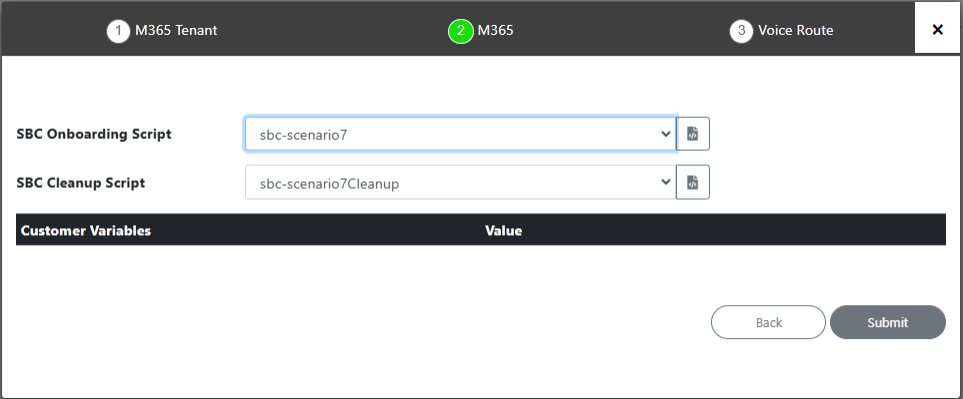
Task: Open the SBC Cleanup Script dropdown
Action: (461, 182)
